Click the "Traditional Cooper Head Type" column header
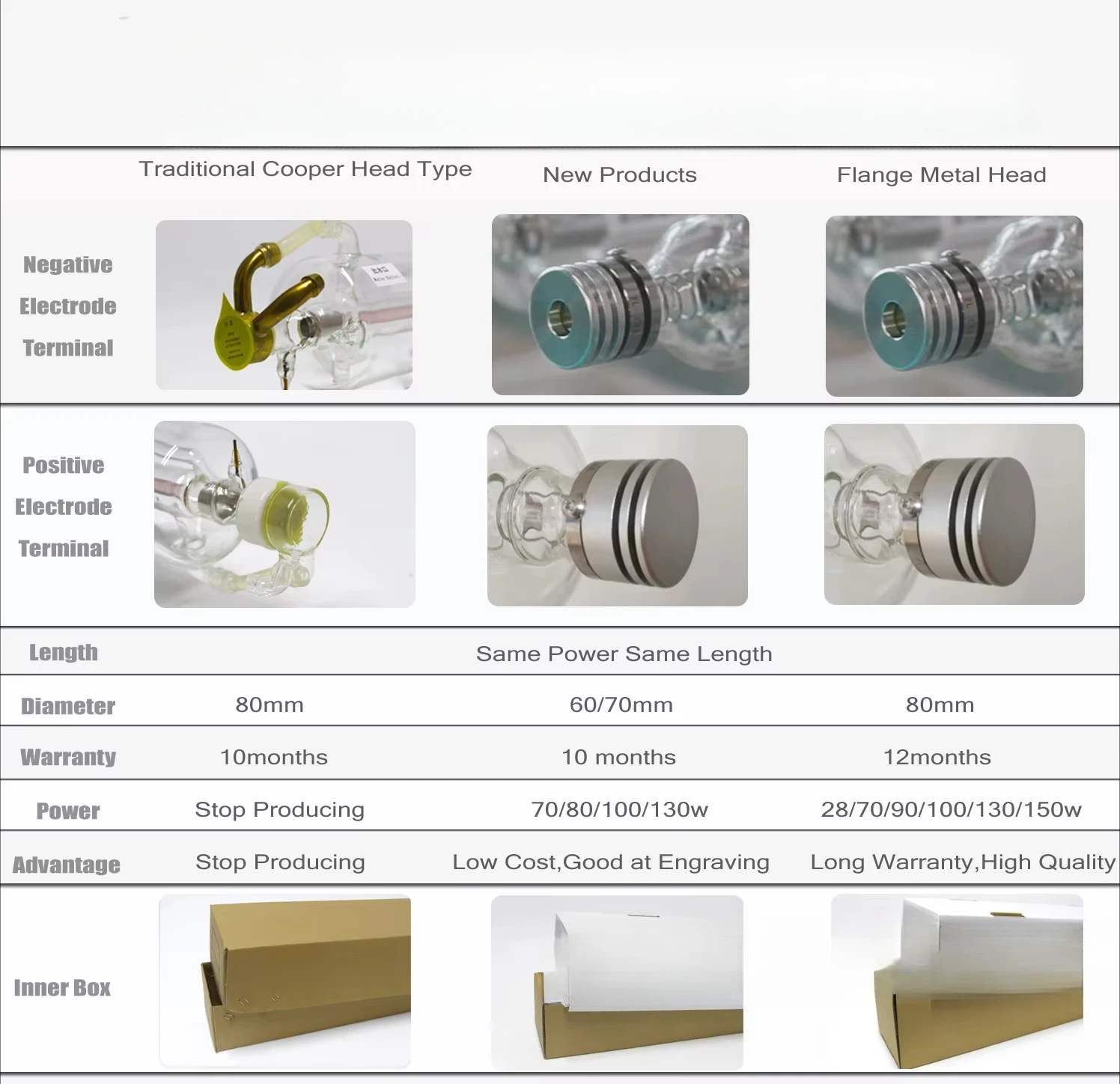The width and height of the screenshot is (1120, 1084). (x=305, y=170)
